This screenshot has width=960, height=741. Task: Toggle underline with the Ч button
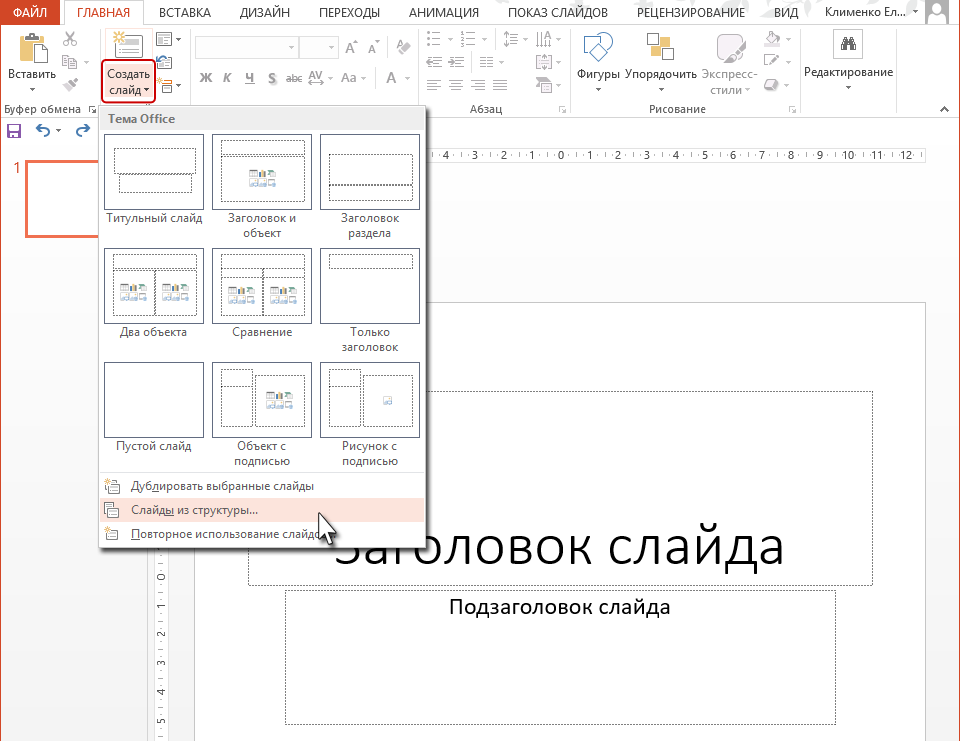249,78
